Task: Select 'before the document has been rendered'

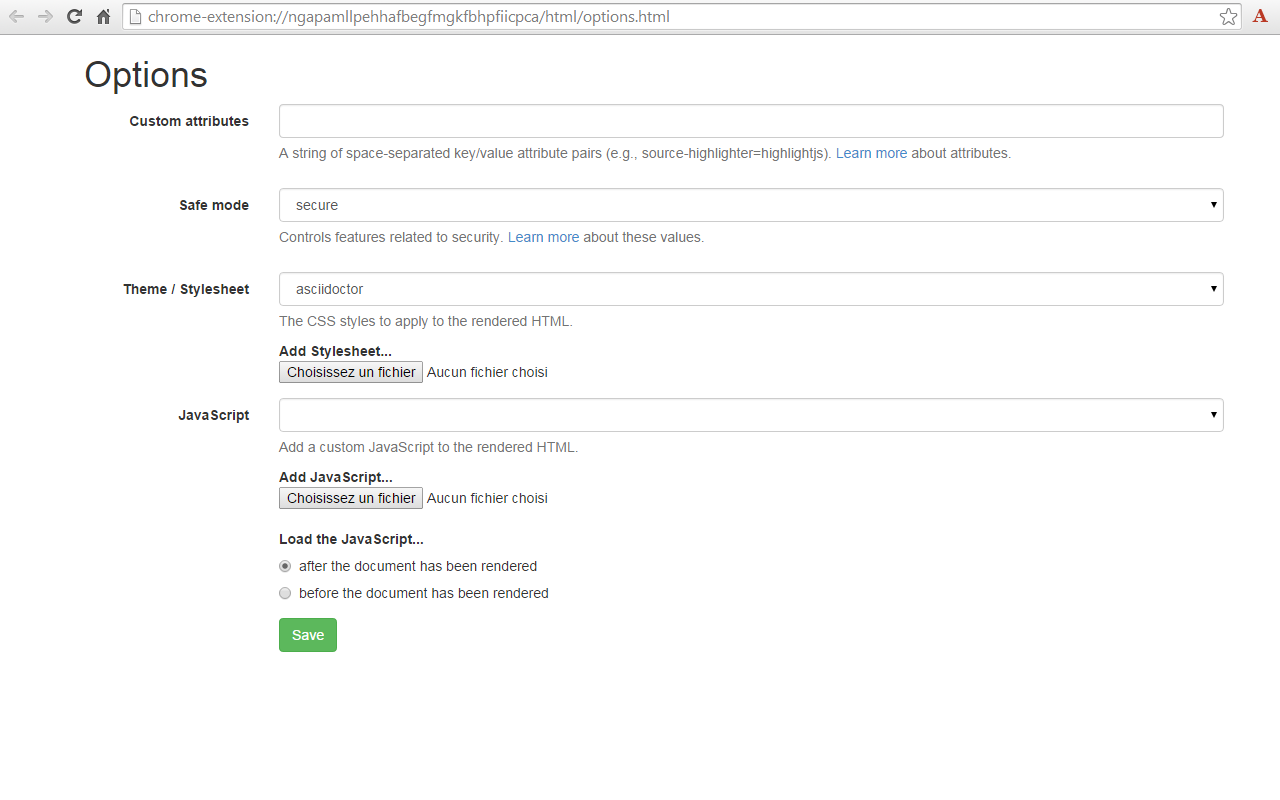Action: click(x=285, y=593)
